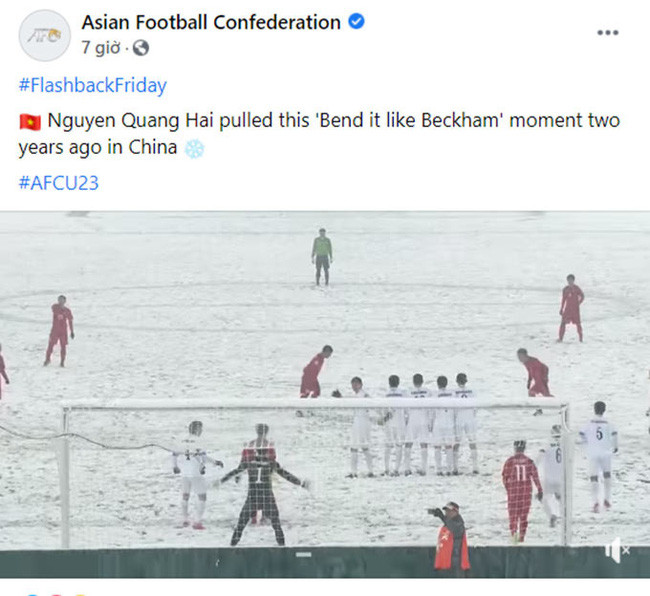
Task: Open the Asian Football Confederation page
Action: click(211, 21)
